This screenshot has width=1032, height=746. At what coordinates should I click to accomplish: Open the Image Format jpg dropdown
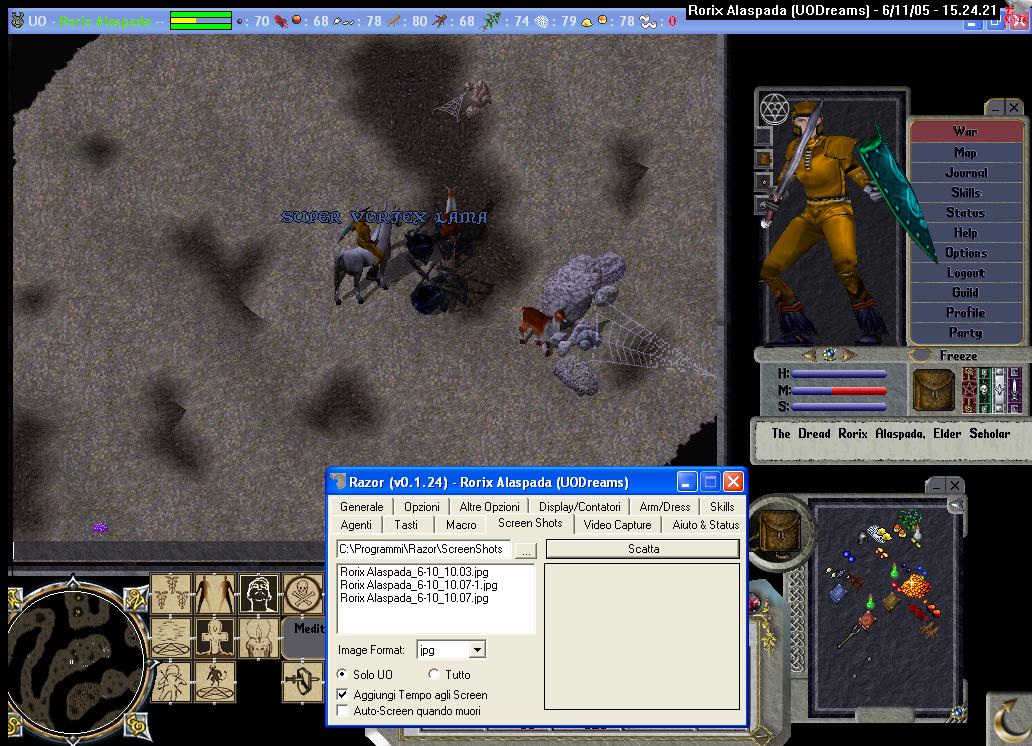(477, 650)
